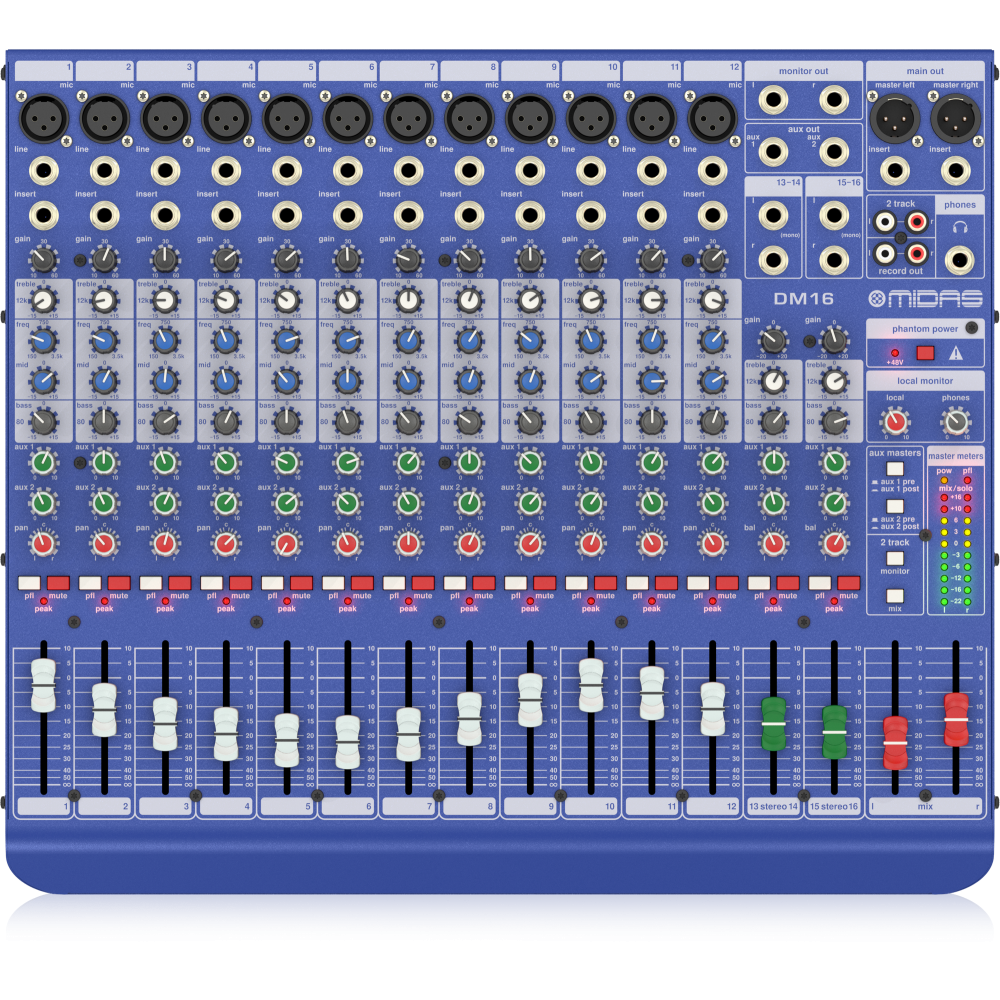Image resolution: width=1000 pixels, height=1000 pixels.
Task: Click the stereo 15-16 gain knob
Action: pos(834,341)
